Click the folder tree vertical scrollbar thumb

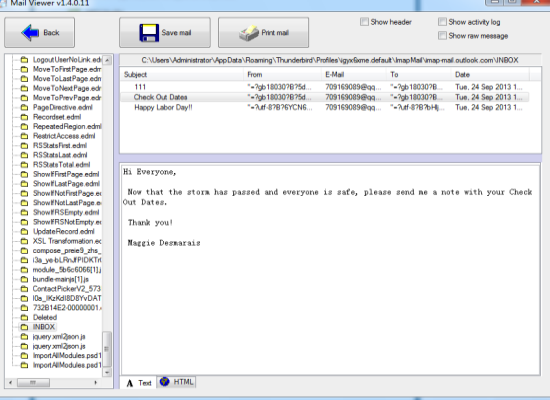[107, 348]
